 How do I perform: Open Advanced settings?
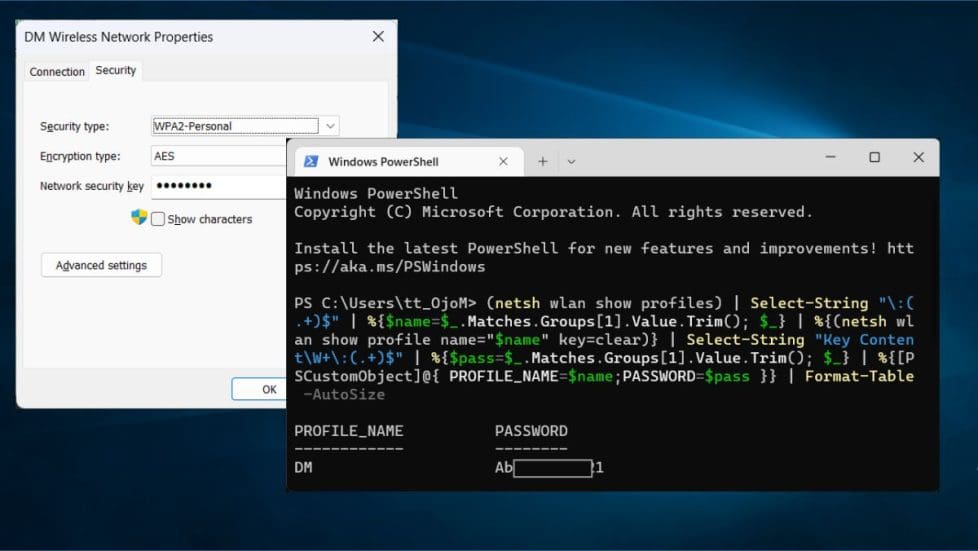101,265
